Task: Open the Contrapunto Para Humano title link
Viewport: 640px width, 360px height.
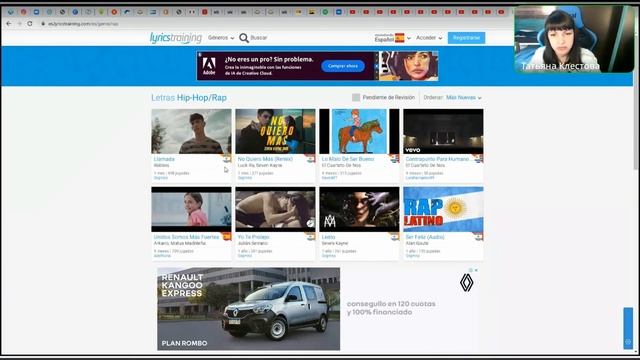Action: pos(438,159)
